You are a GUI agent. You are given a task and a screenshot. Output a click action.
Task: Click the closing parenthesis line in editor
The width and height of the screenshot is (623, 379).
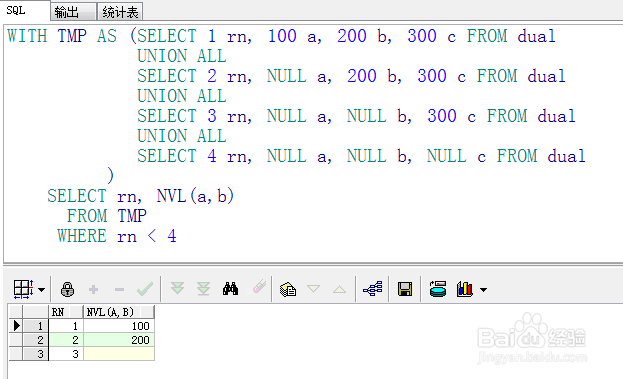[x=110, y=176]
